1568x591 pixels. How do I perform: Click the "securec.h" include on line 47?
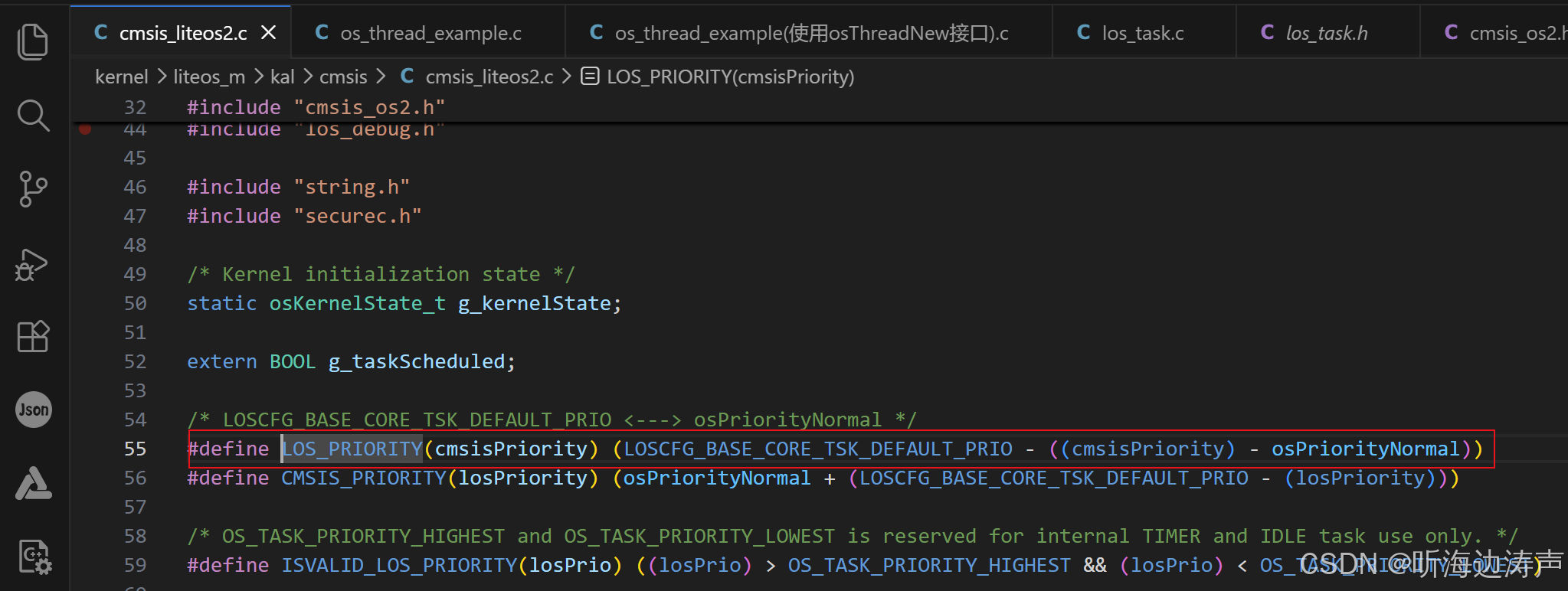(x=358, y=216)
